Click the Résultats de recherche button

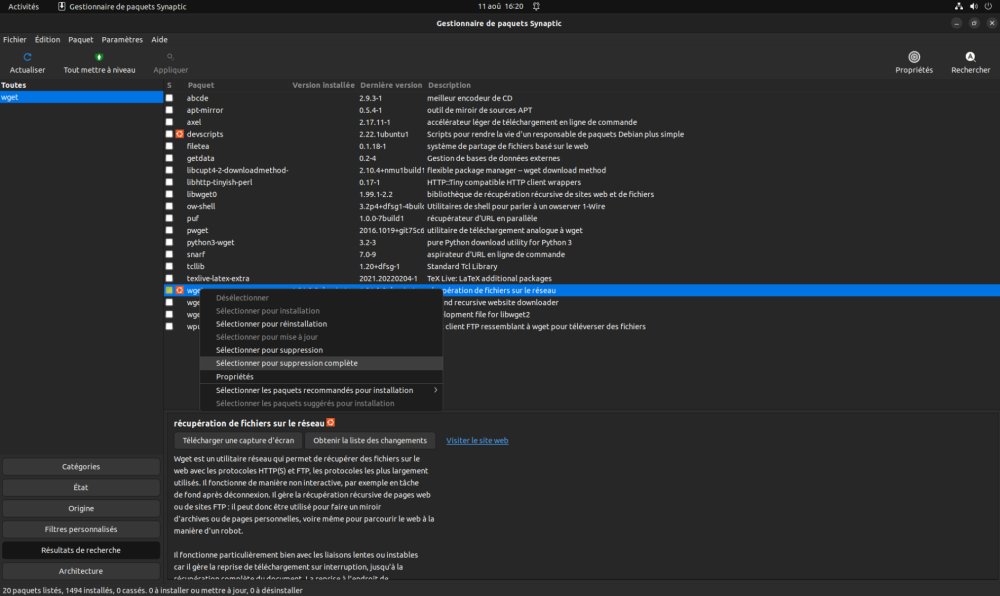click(81, 550)
